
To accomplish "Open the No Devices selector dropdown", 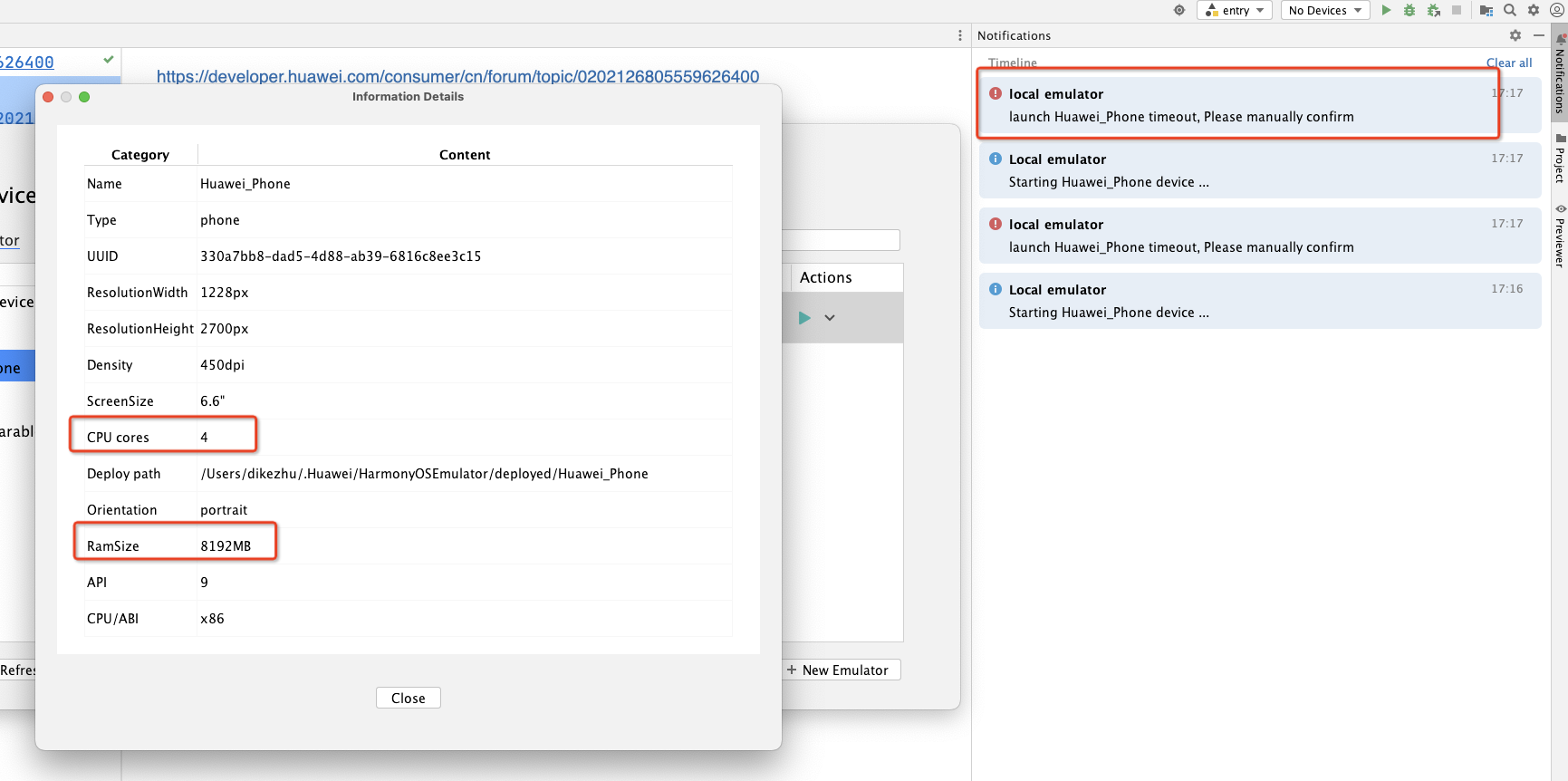I will coord(1325,10).
